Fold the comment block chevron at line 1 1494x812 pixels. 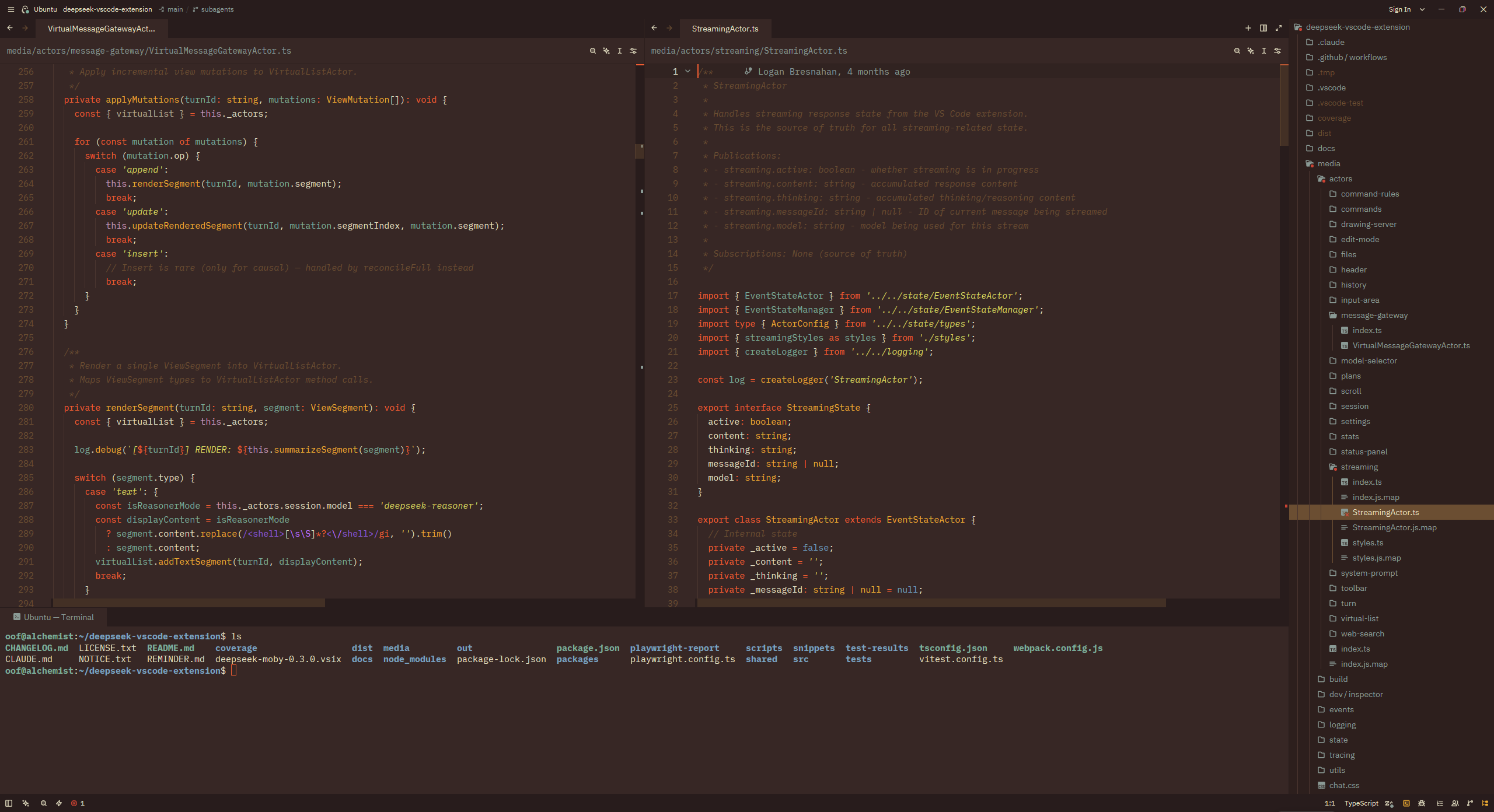pyautogui.click(x=687, y=71)
